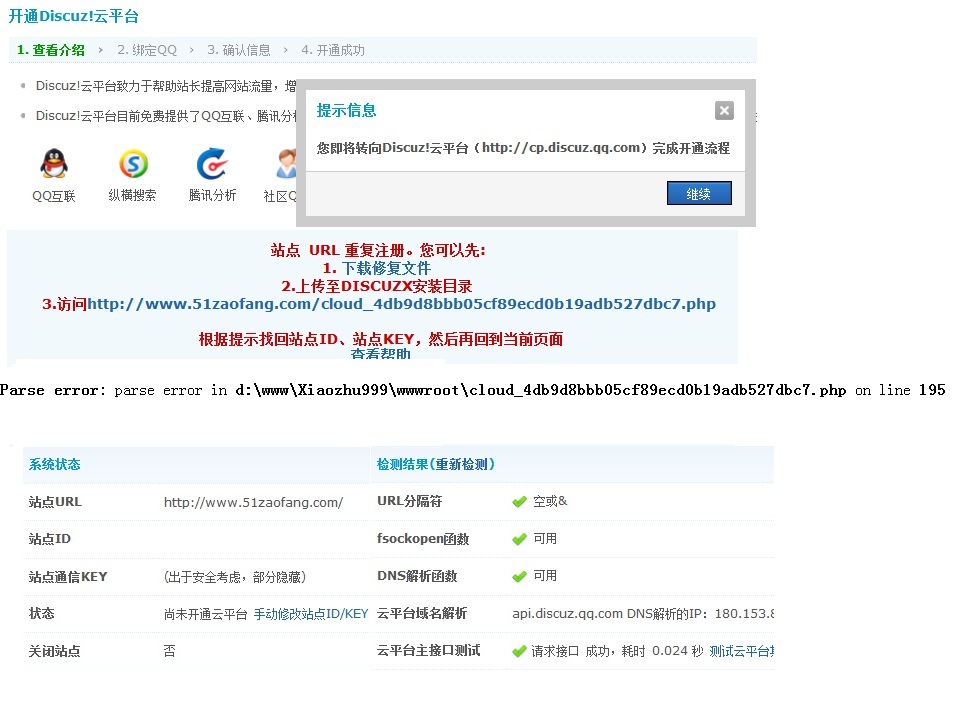Click the 继续 button
The width and height of the screenshot is (962, 717).
pos(699,193)
